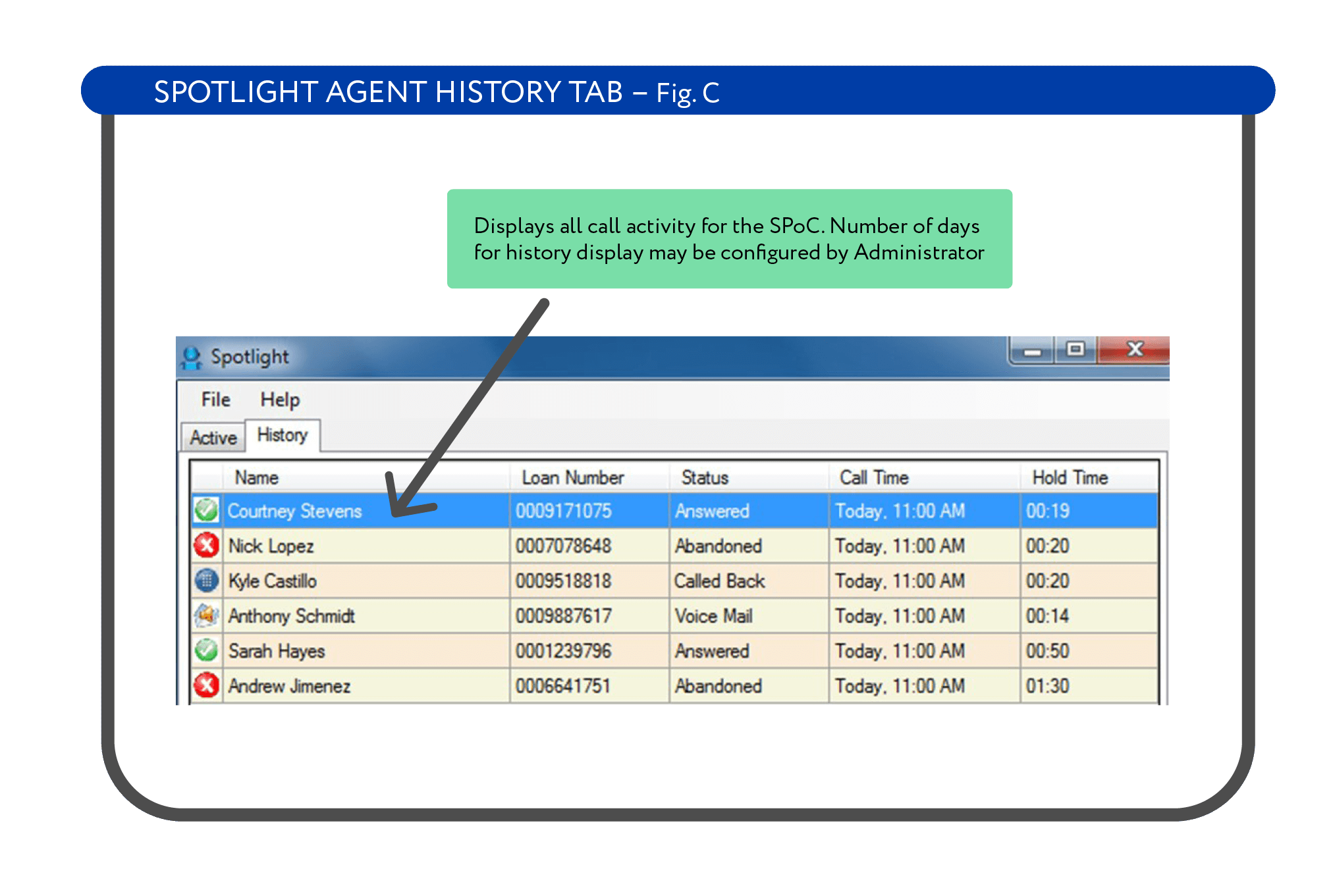Maximize the Spotlight window
Screen dimensions: 1333x896
pos(1075,349)
